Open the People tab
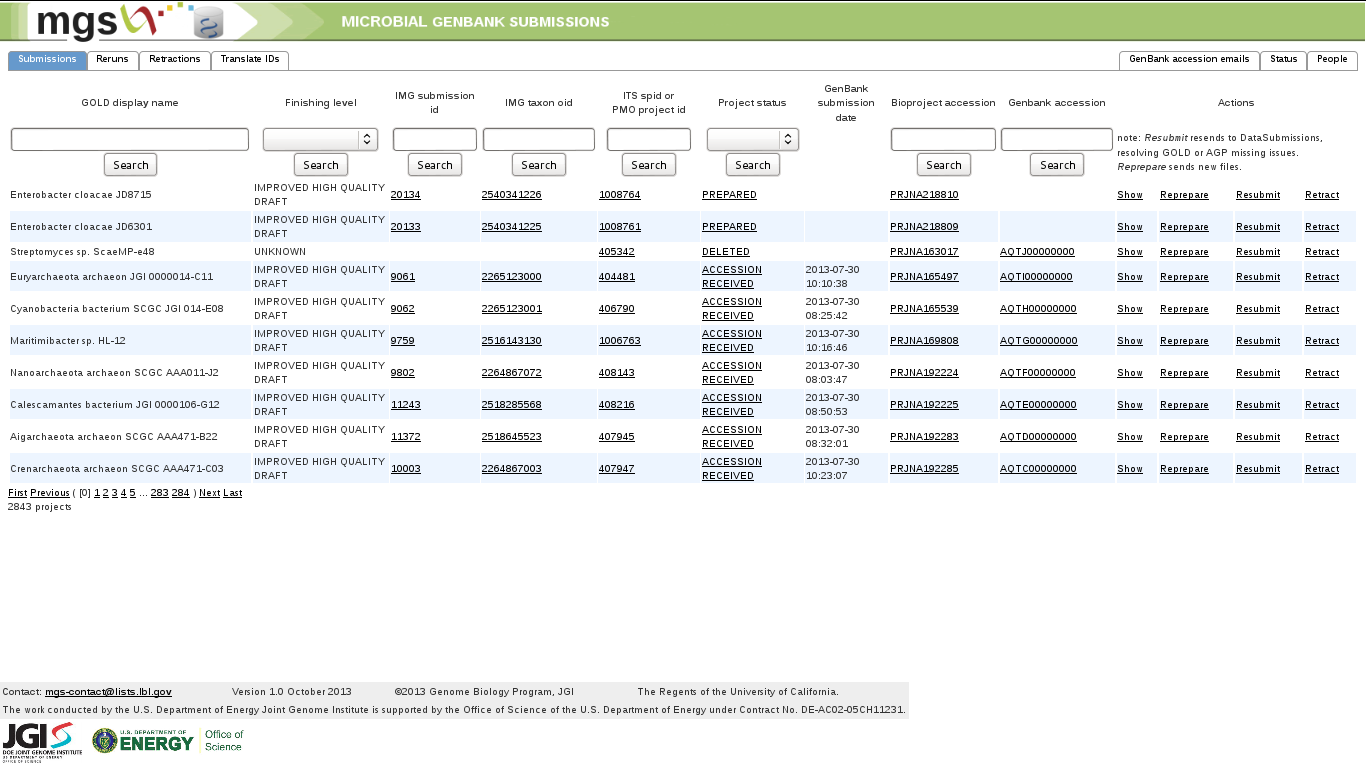 (x=1332, y=60)
